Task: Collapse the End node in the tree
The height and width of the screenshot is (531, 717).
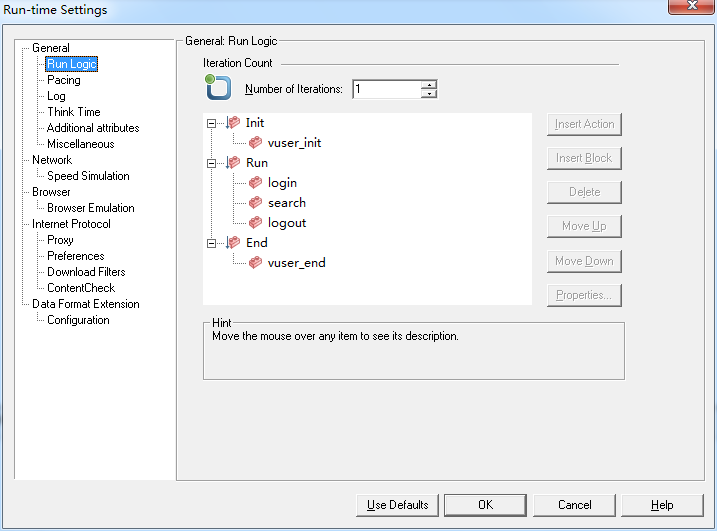Action: [211, 243]
